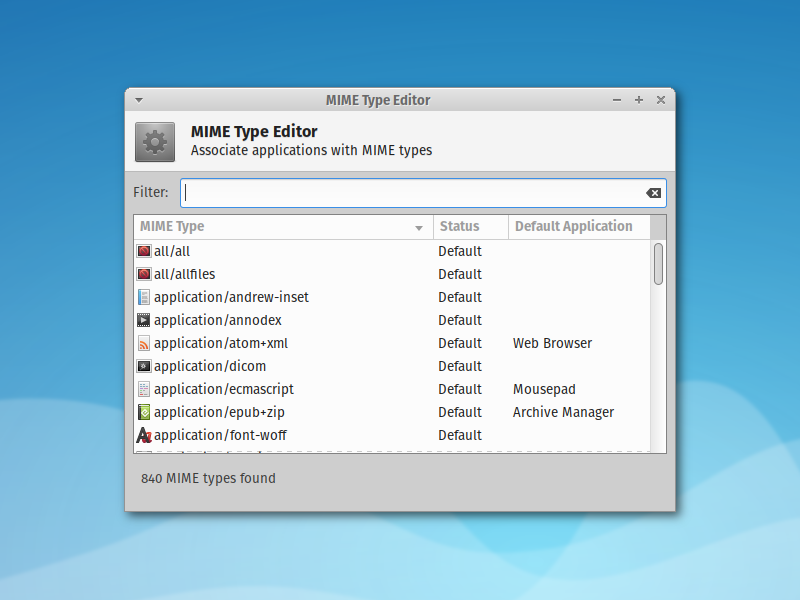
Task: Click the Web Browser entry for application/atom+xml
Action: coord(552,343)
